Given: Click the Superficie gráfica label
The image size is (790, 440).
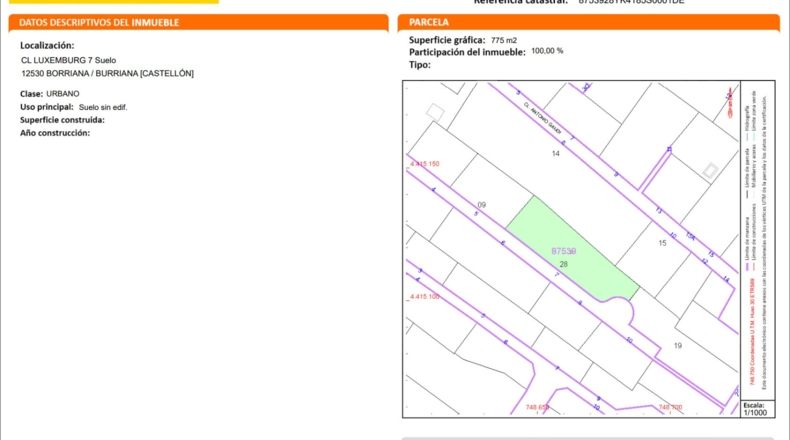Looking at the screenshot, I should click(x=447, y=40).
